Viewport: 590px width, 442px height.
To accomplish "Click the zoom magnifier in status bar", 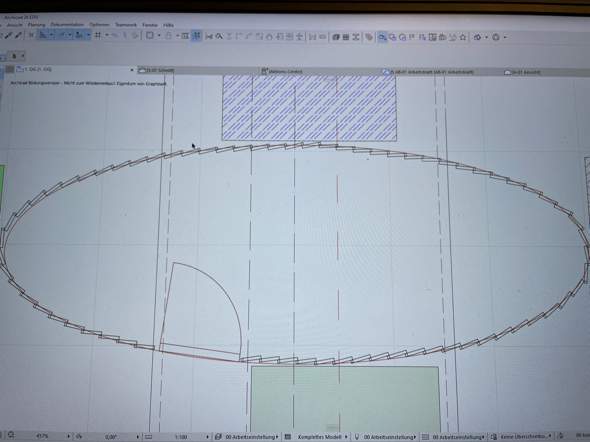I will click(x=11, y=435).
